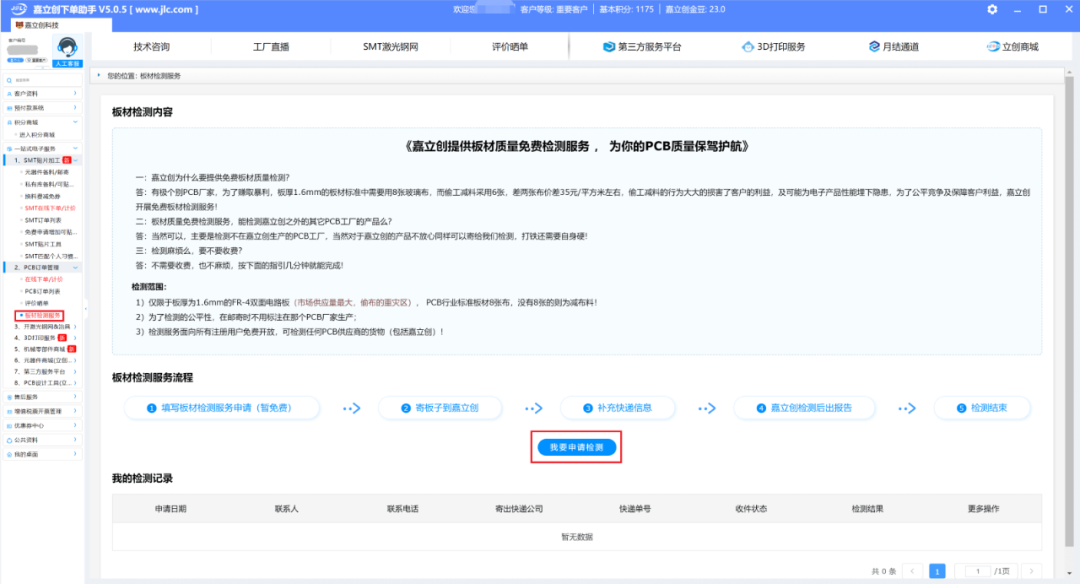The image size is (1080, 584).
Task: Open the SMT激光钢网 top menu item
Action: 391,47
